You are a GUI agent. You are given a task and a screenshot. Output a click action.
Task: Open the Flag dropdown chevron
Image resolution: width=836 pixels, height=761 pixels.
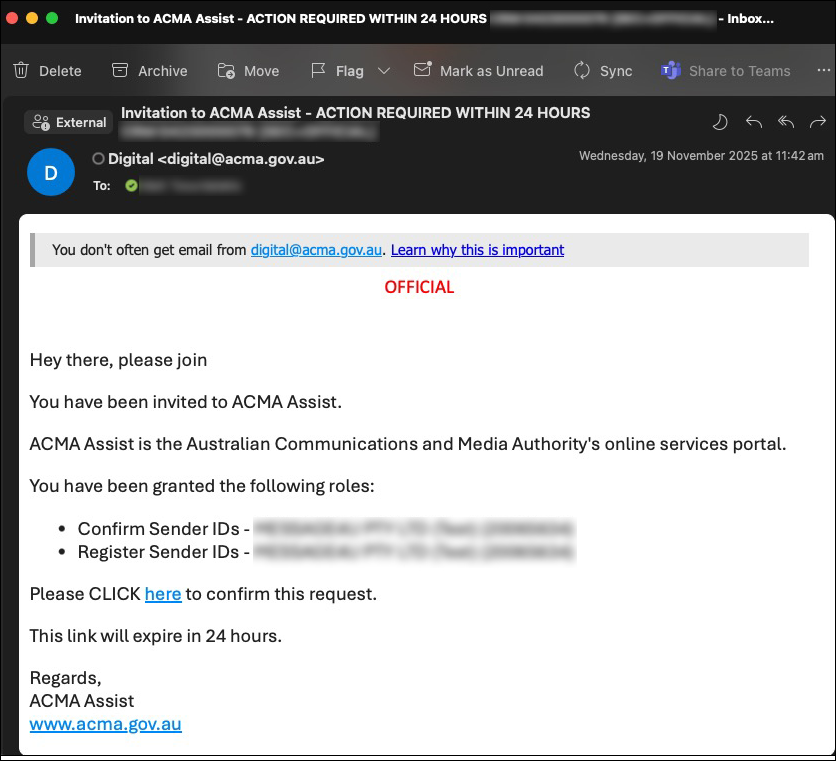point(382,70)
